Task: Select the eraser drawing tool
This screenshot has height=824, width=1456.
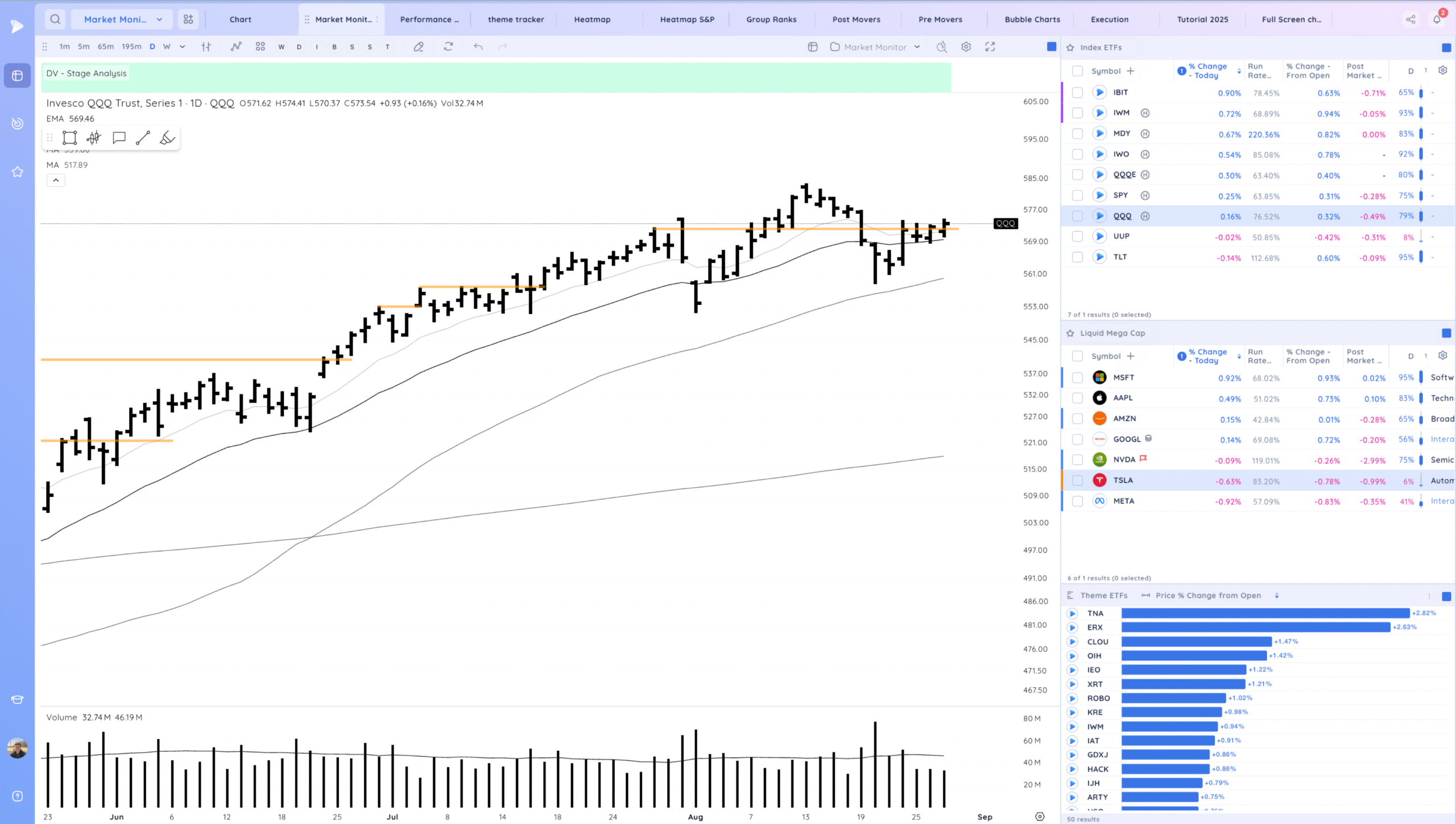Action: pyautogui.click(x=419, y=47)
